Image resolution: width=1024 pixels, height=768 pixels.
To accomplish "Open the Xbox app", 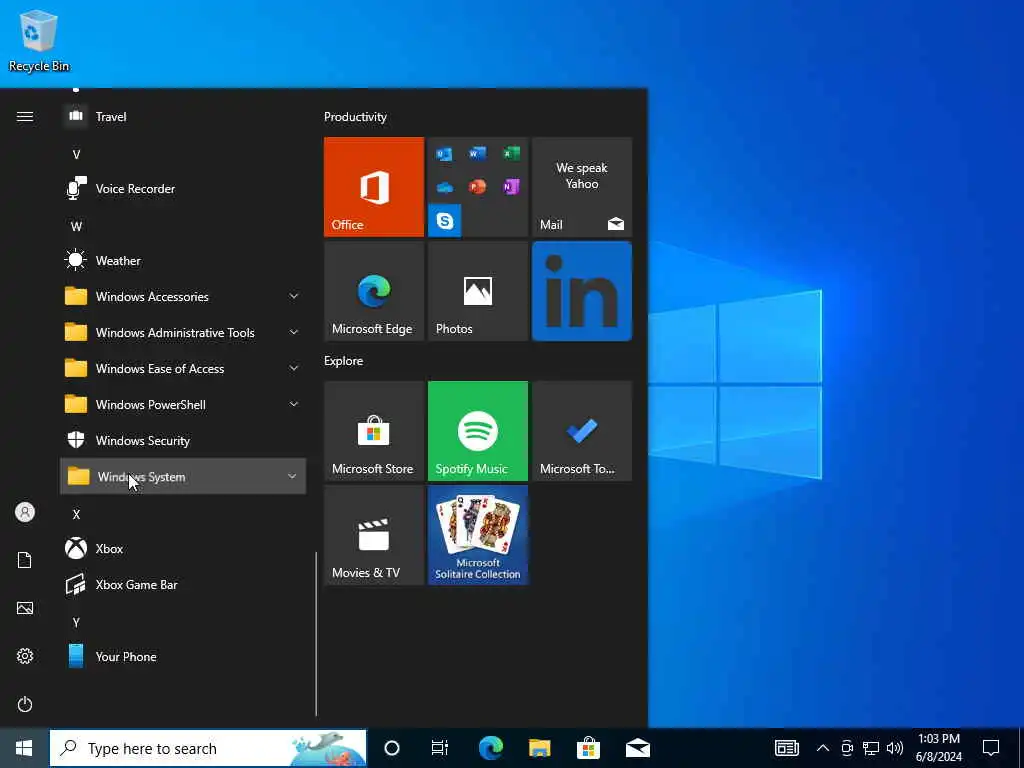I will pyautogui.click(x=183, y=549).
